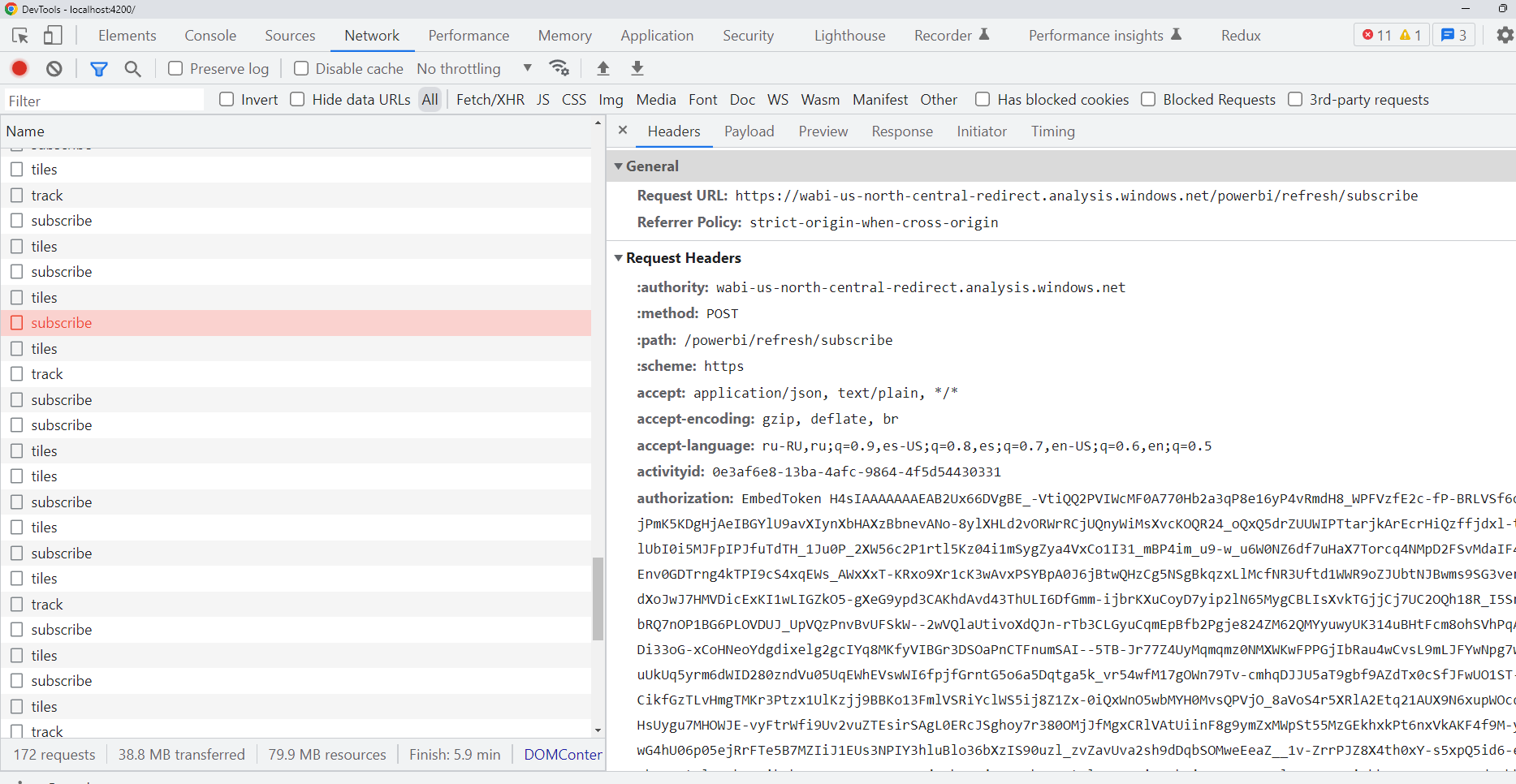Check the Invert filter option
1516x784 pixels.
coord(226,99)
